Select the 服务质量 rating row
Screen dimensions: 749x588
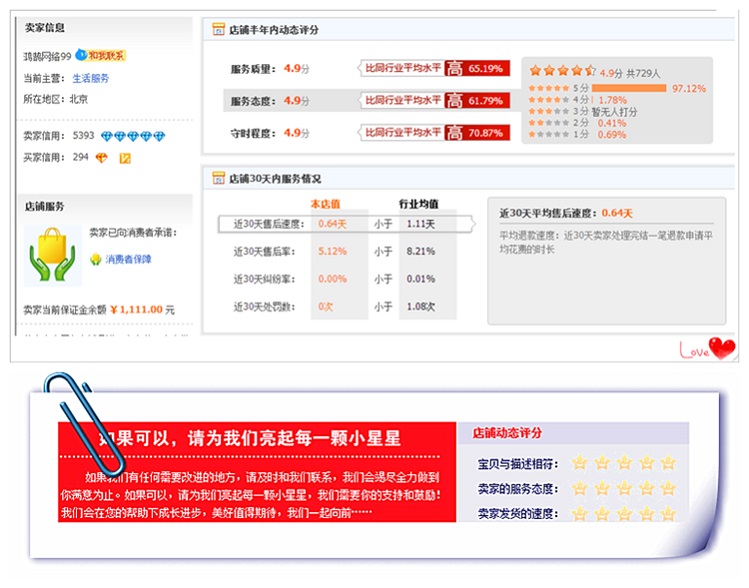point(370,69)
